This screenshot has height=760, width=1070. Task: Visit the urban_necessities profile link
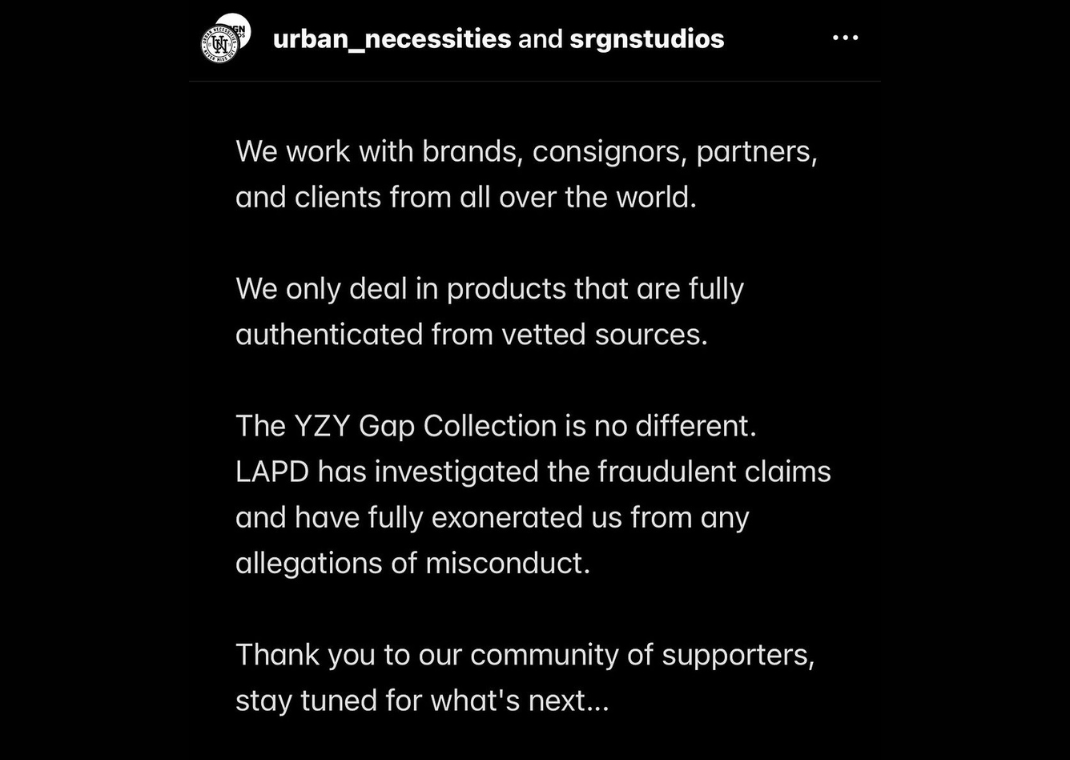[x=392, y=39]
